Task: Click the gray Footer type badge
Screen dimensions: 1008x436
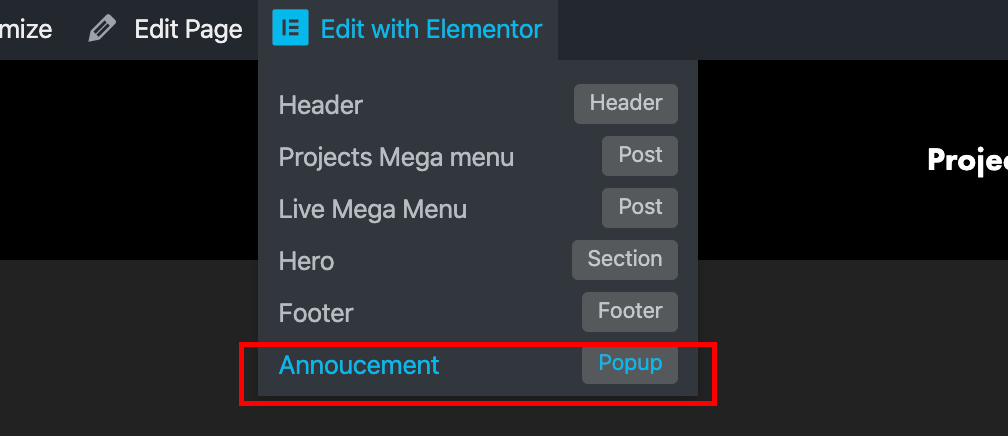Action: pos(630,312)
